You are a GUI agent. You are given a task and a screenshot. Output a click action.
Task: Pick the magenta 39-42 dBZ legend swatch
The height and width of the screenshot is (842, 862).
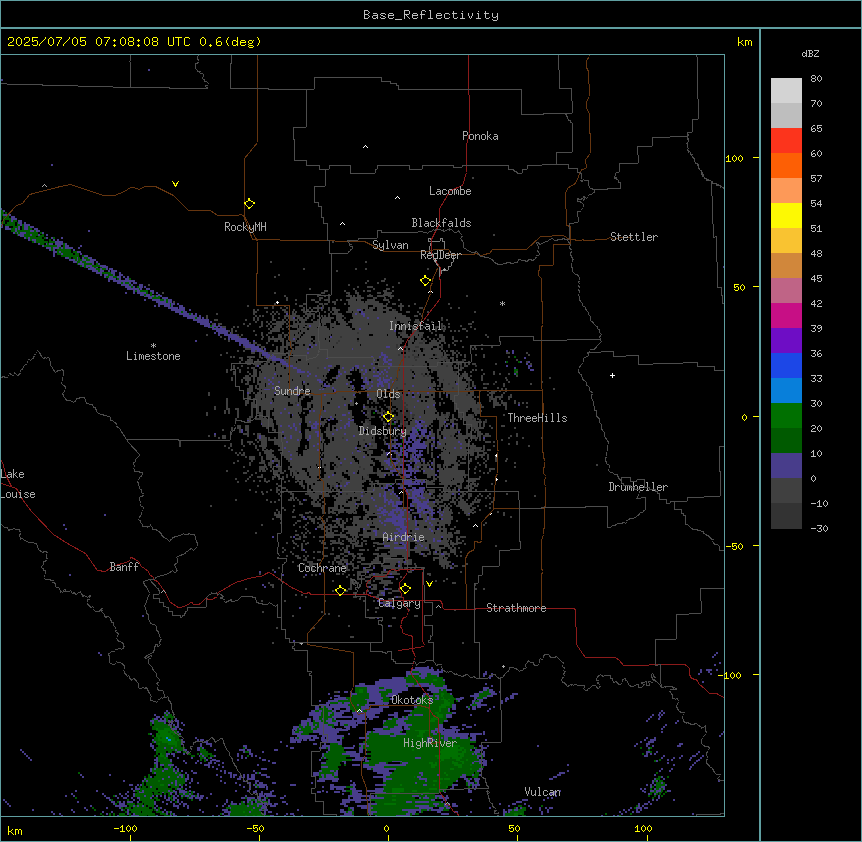[786, 315]
